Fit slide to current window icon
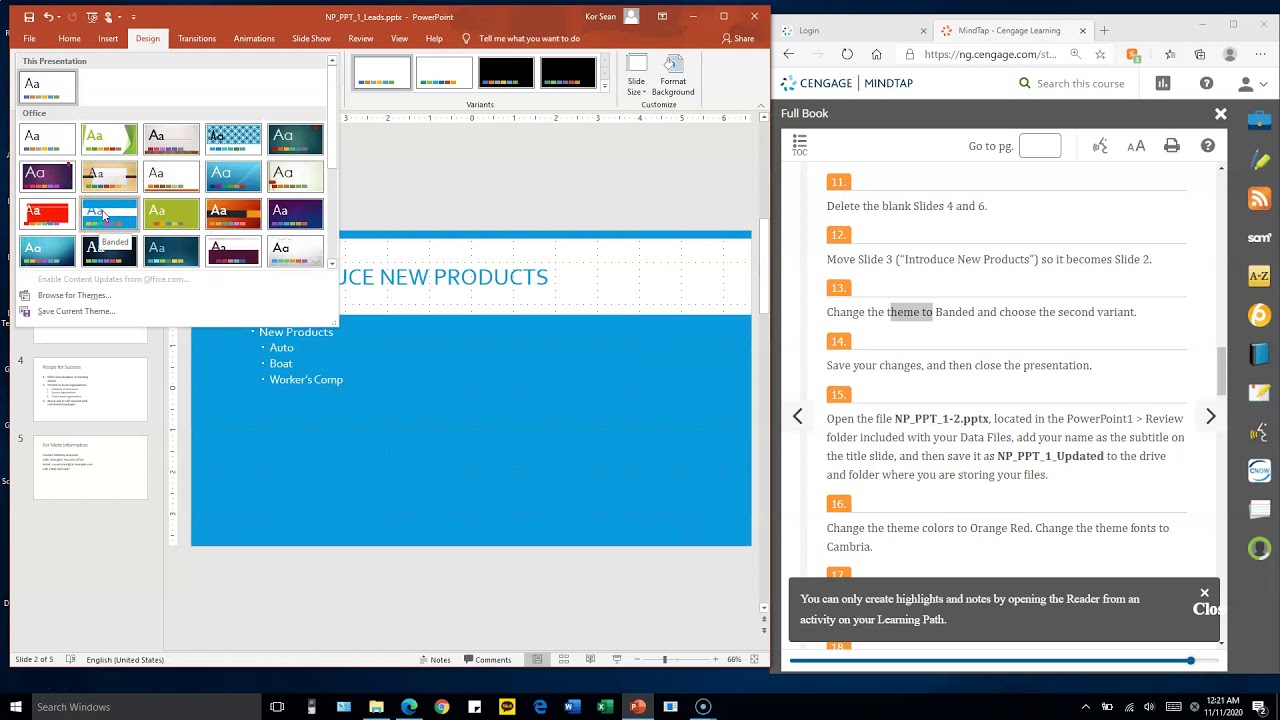Viewport: 1280px width, 720px height. pos(755,659)
